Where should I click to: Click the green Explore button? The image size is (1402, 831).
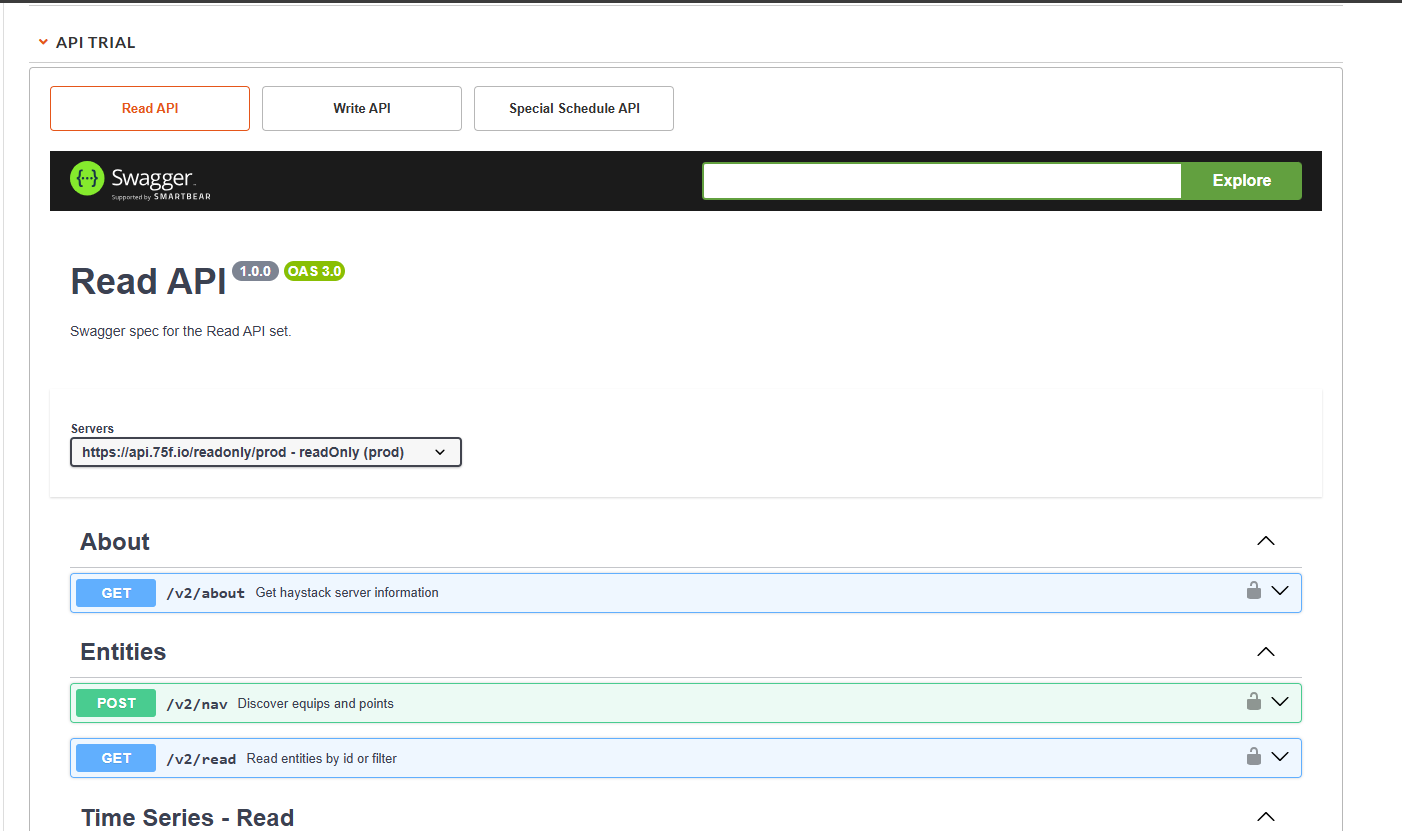click(1242, 181)
